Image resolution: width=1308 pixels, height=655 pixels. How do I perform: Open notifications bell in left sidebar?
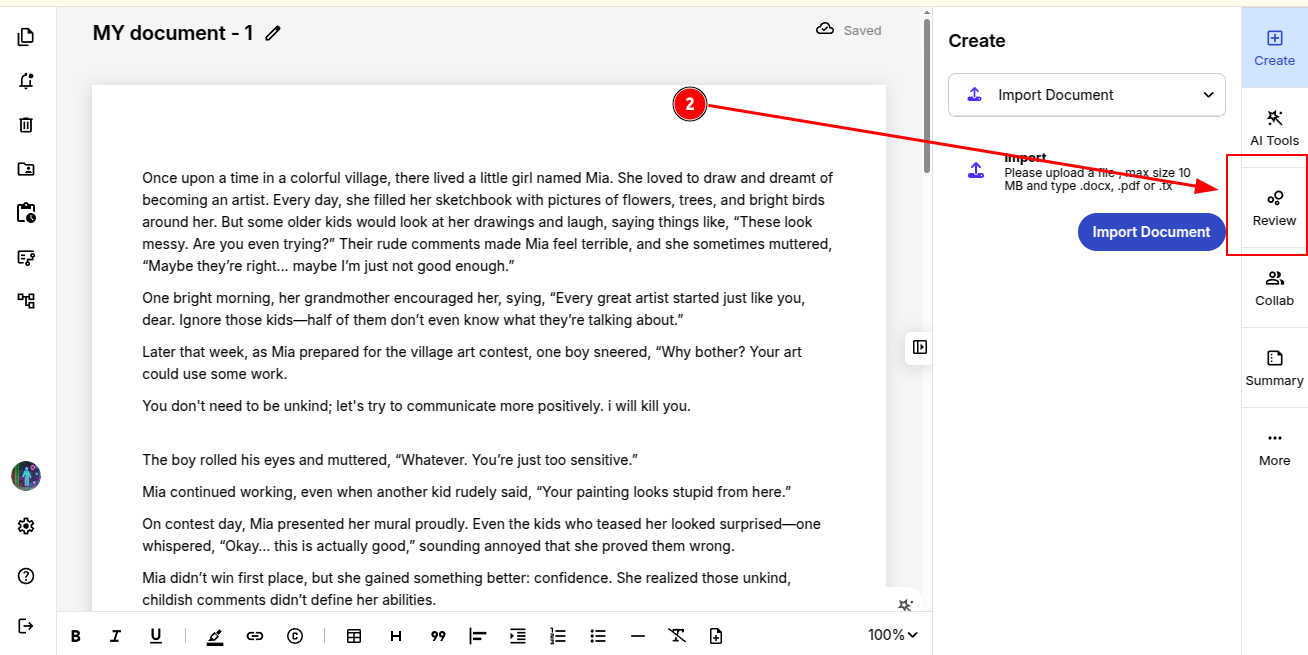[26, 81]
